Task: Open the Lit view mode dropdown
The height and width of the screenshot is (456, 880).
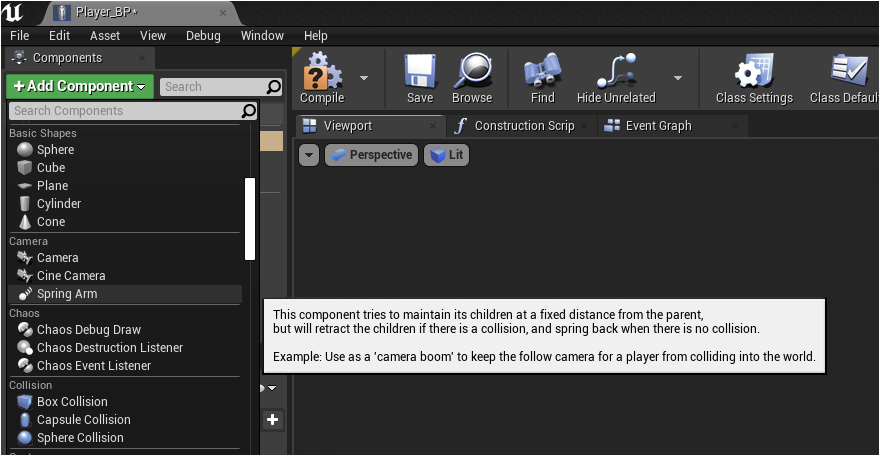Action: (447, 155)
